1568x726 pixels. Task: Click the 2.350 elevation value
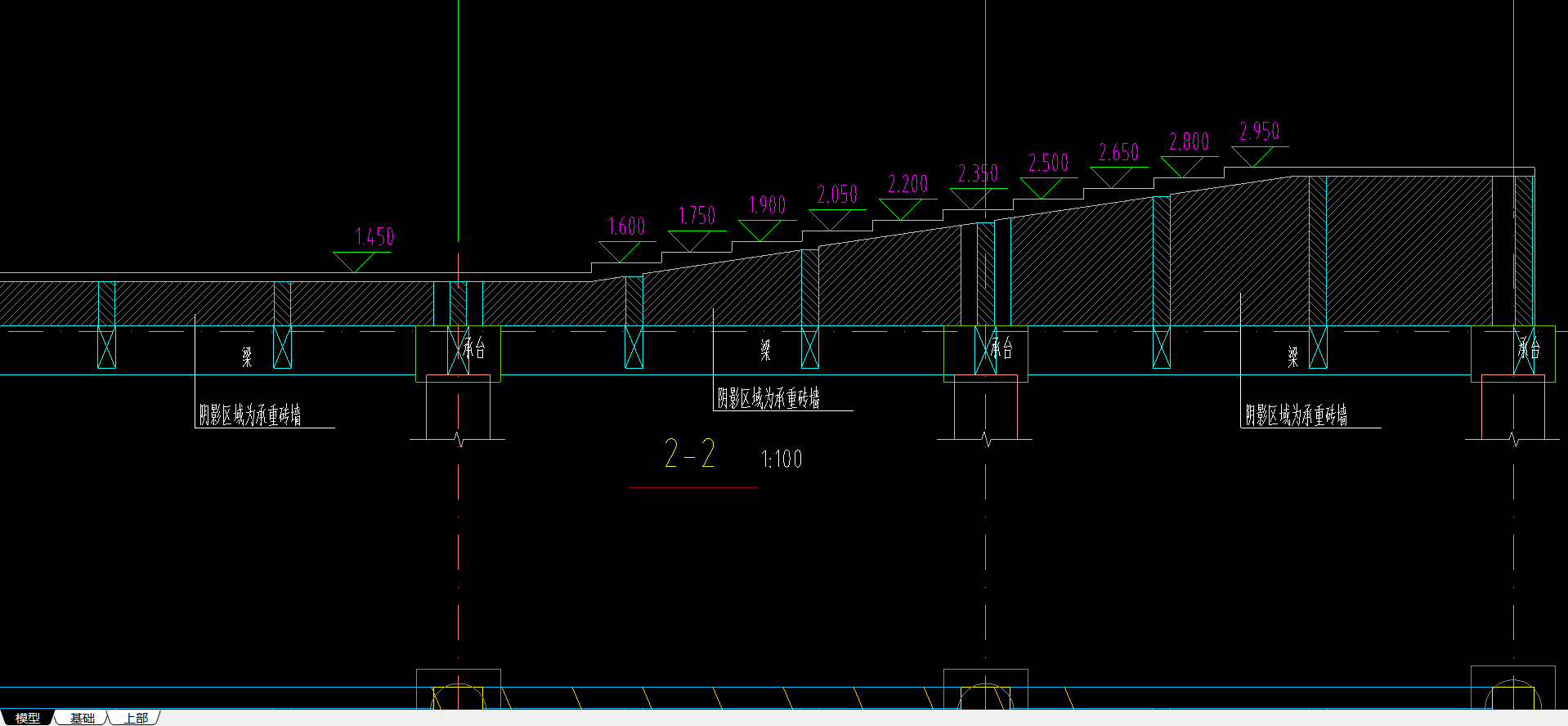978,173
